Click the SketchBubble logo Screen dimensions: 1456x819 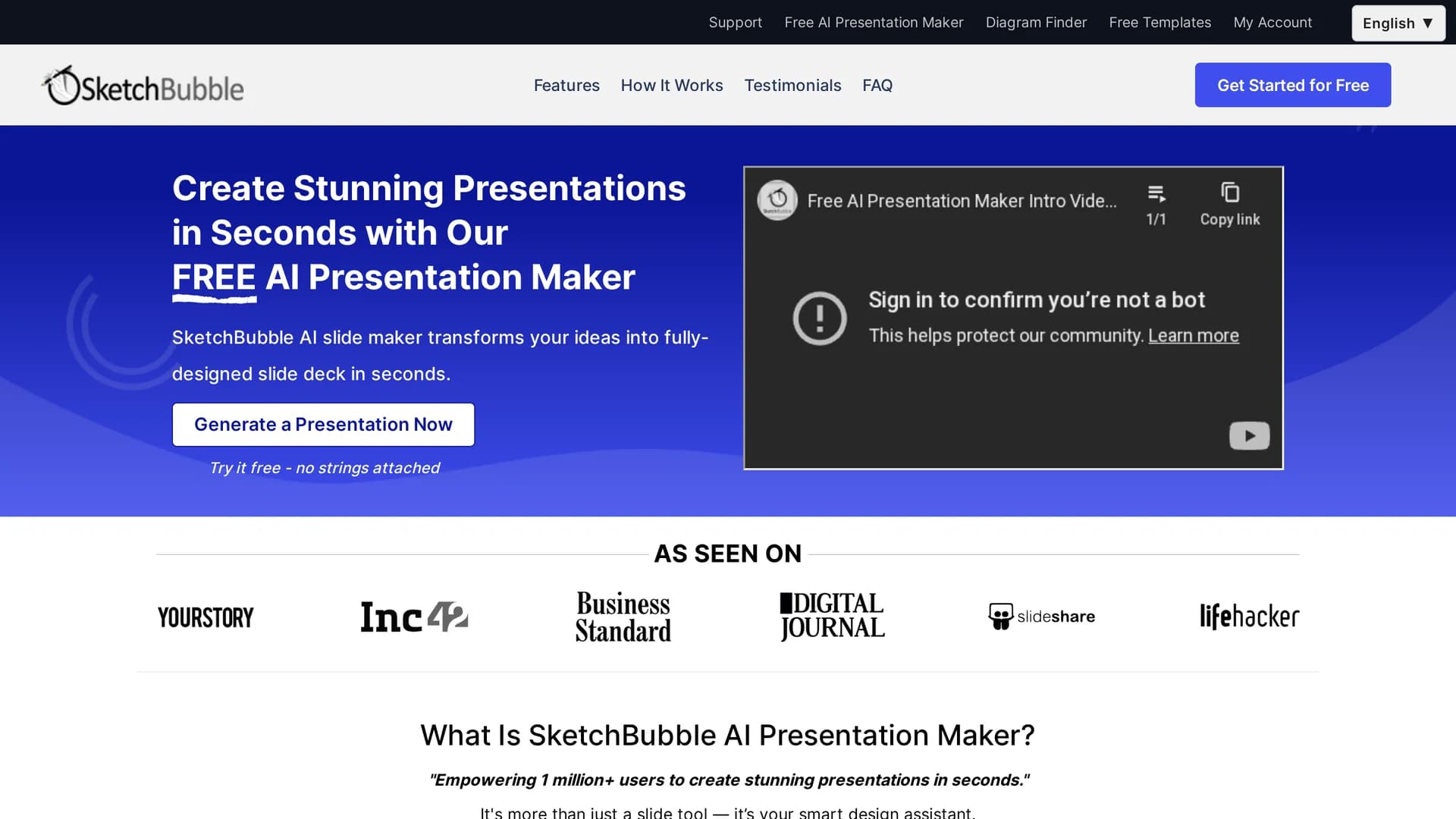coord(143,85)
